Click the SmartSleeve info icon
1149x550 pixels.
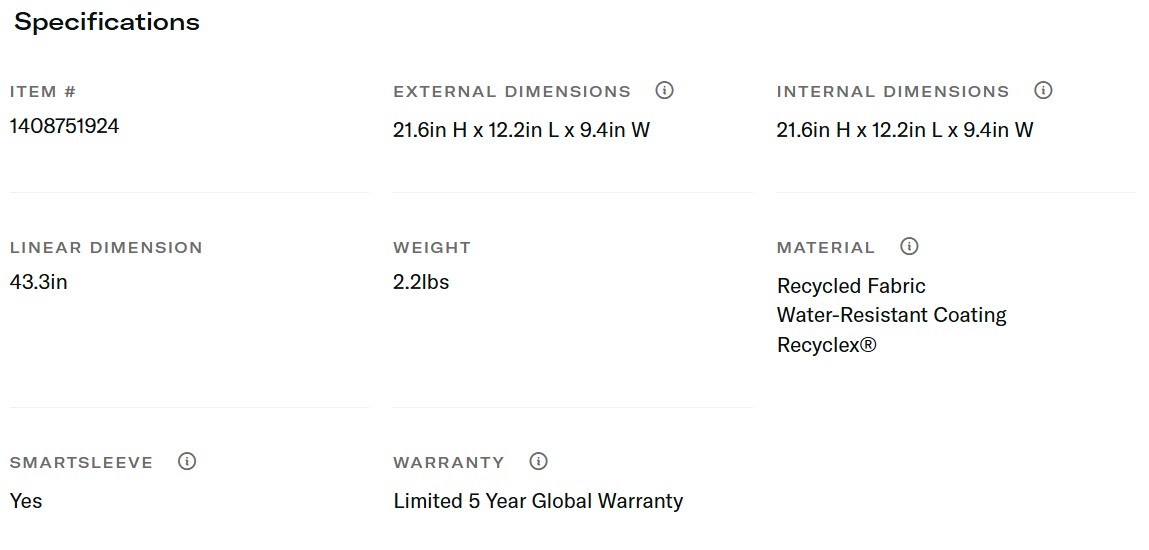187,461
